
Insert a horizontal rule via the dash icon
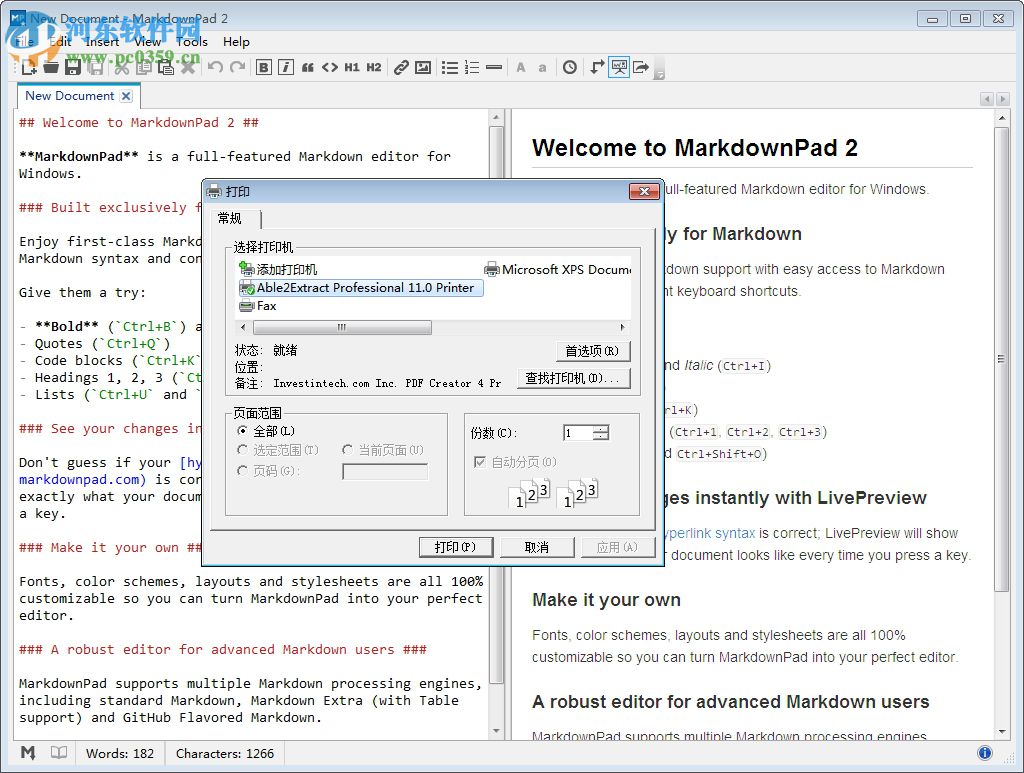point(494,67)
